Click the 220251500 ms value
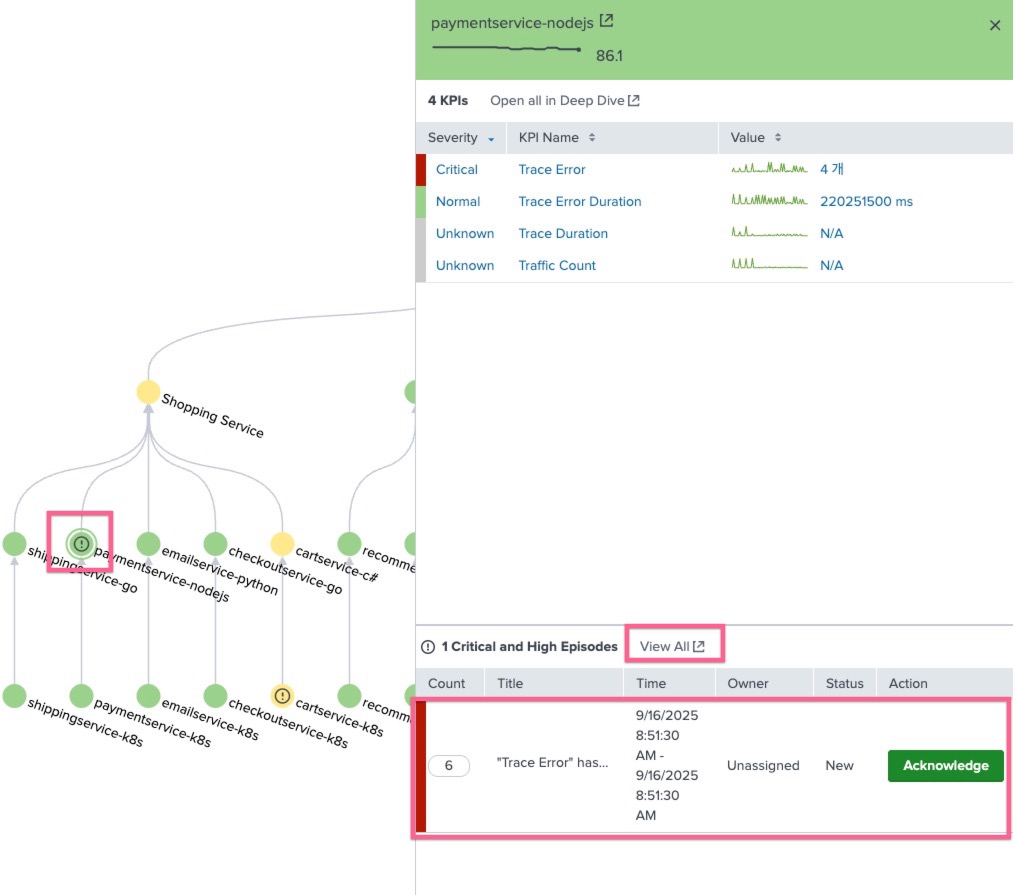The width and height of the screenshot is (1016, 895). pos(866,202)
